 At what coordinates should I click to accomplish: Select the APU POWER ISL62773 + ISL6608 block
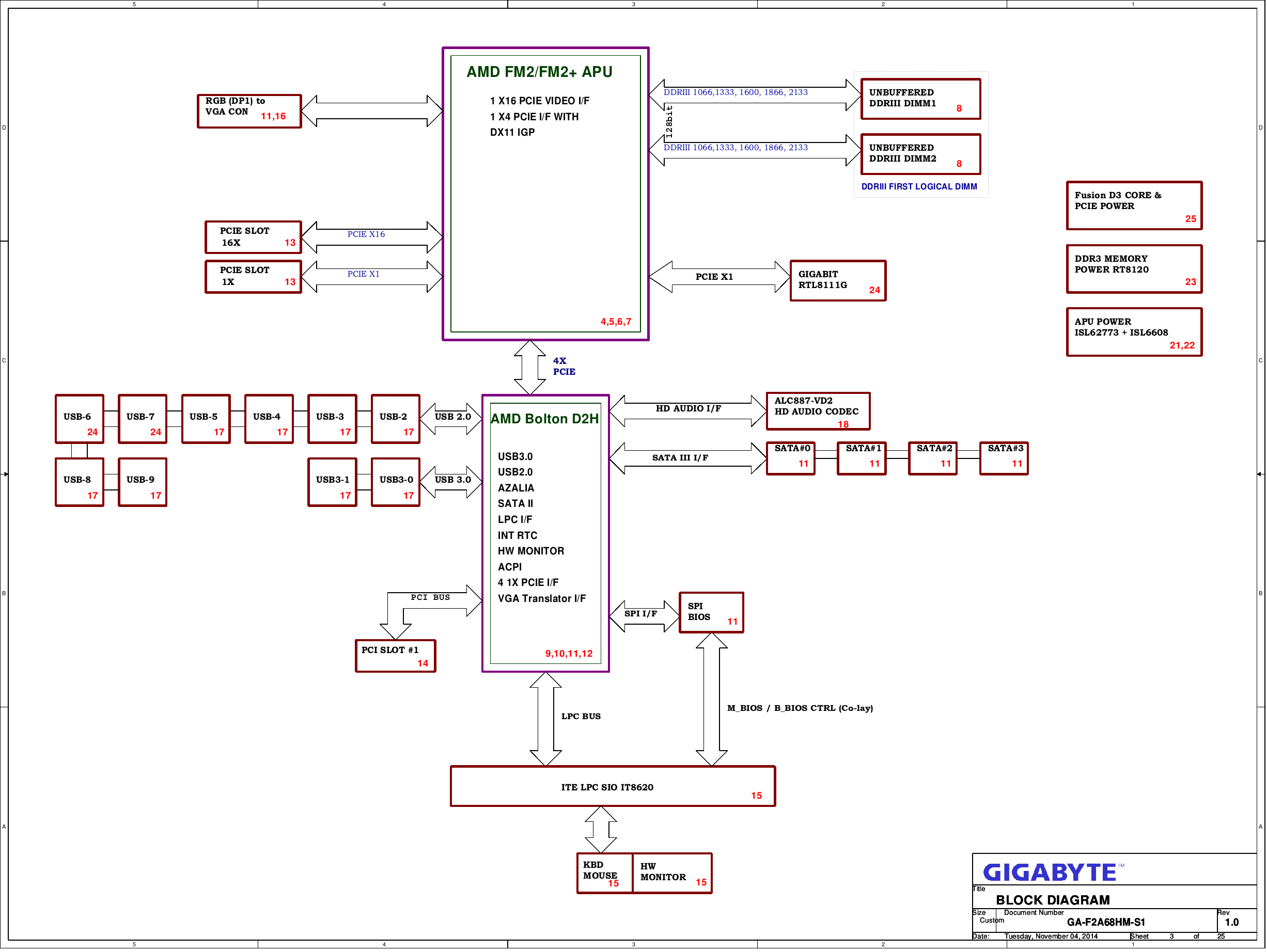tap(1134, 332)
